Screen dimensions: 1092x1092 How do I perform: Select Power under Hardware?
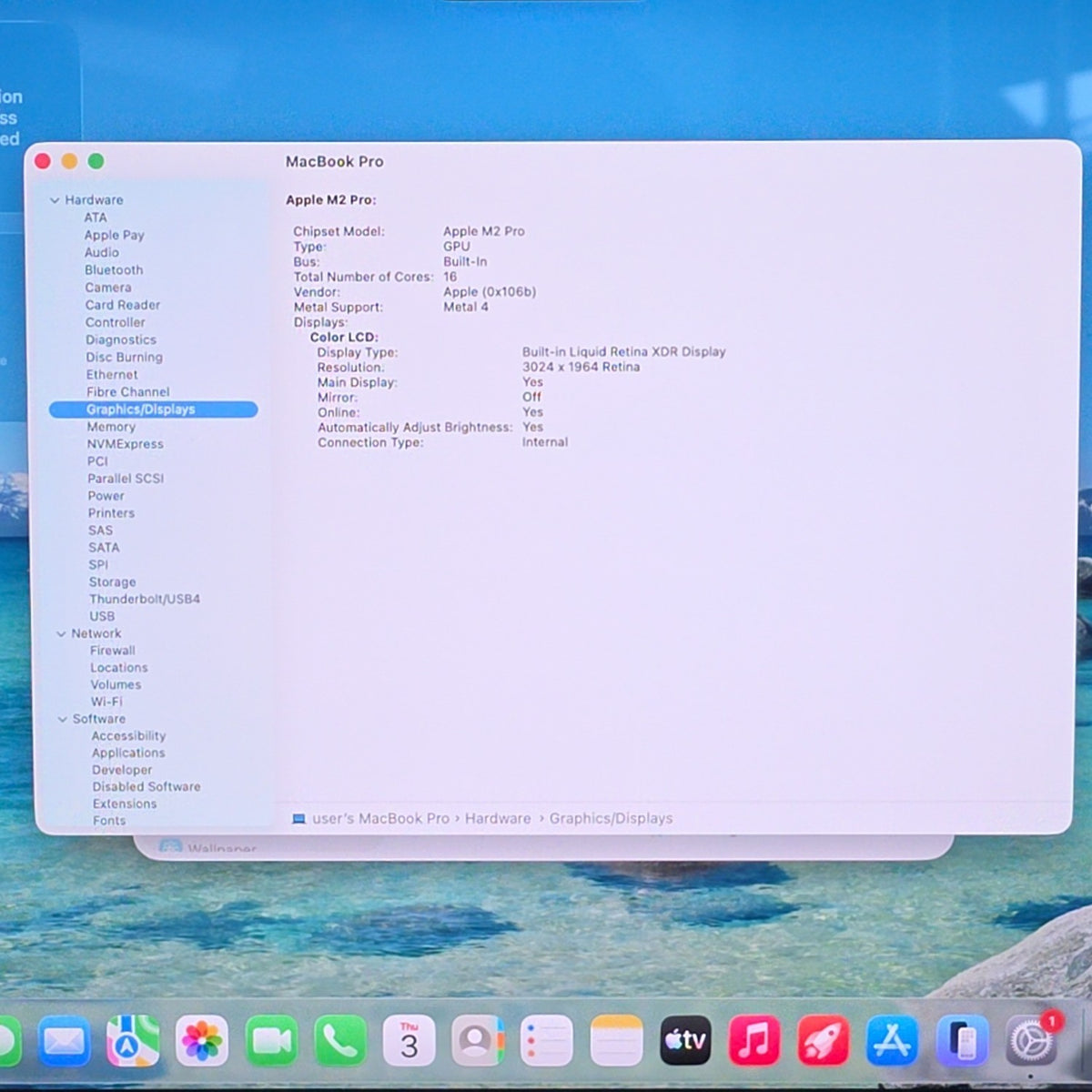click(106, 496)
